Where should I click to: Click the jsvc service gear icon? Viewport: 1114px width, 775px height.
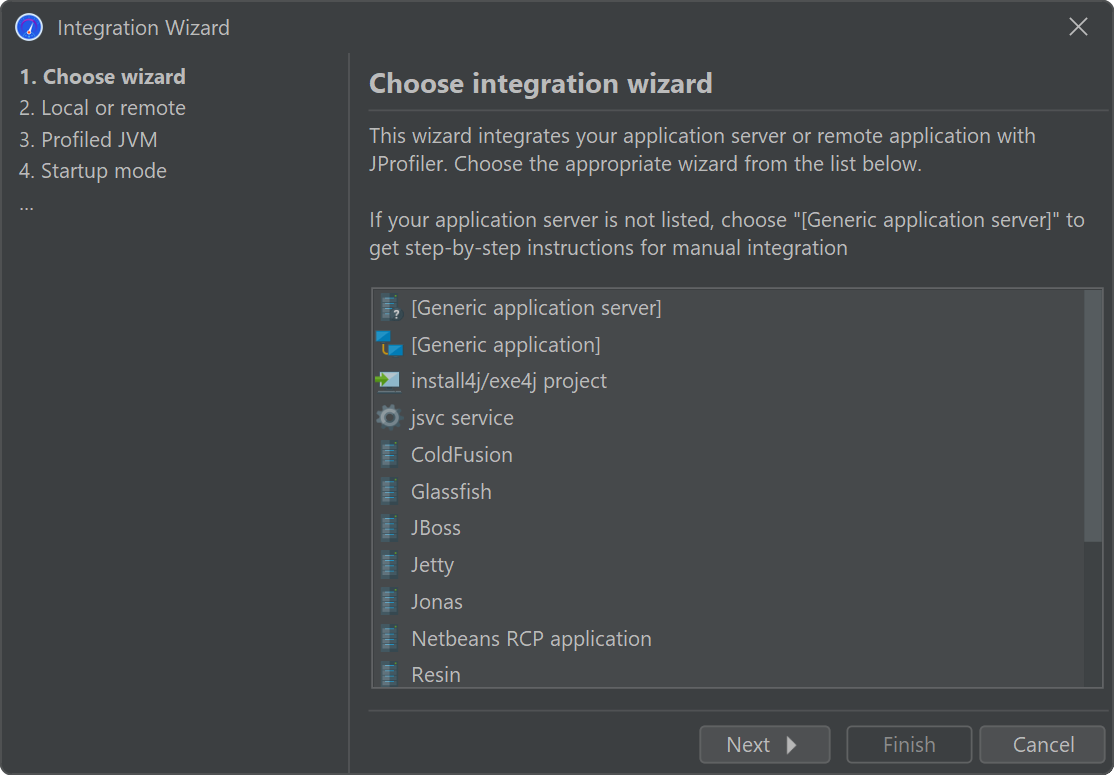click(x=388, y=418)
